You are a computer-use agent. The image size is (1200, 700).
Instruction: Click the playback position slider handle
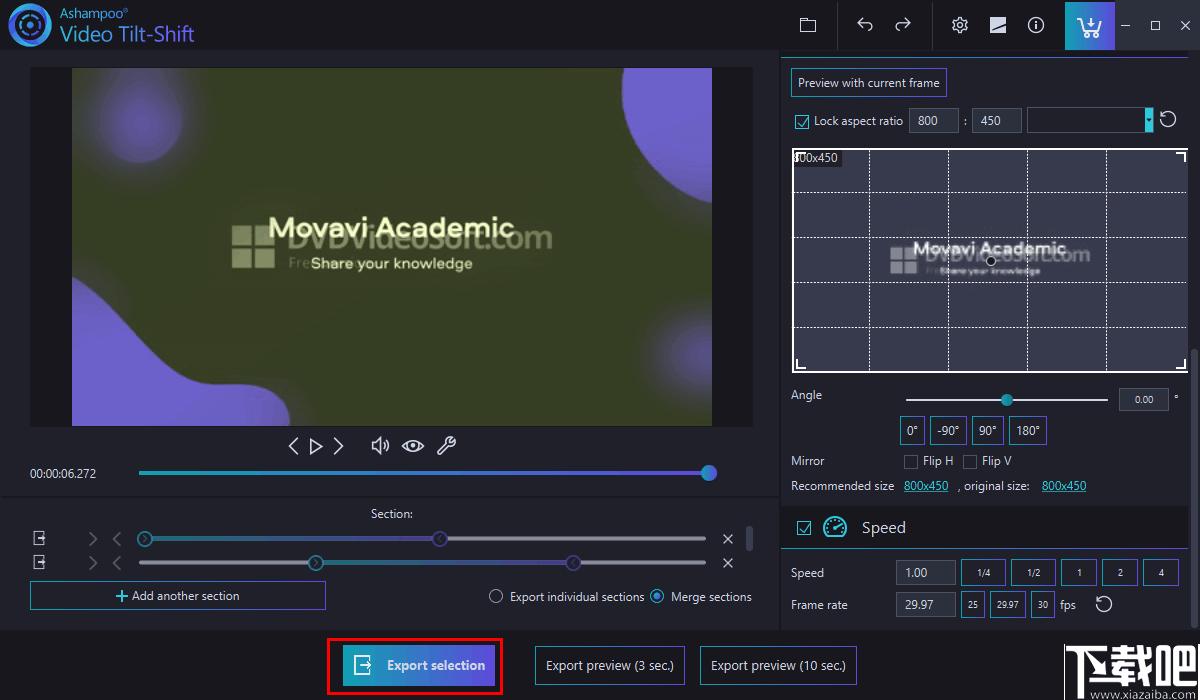click(x=709, y=473)
